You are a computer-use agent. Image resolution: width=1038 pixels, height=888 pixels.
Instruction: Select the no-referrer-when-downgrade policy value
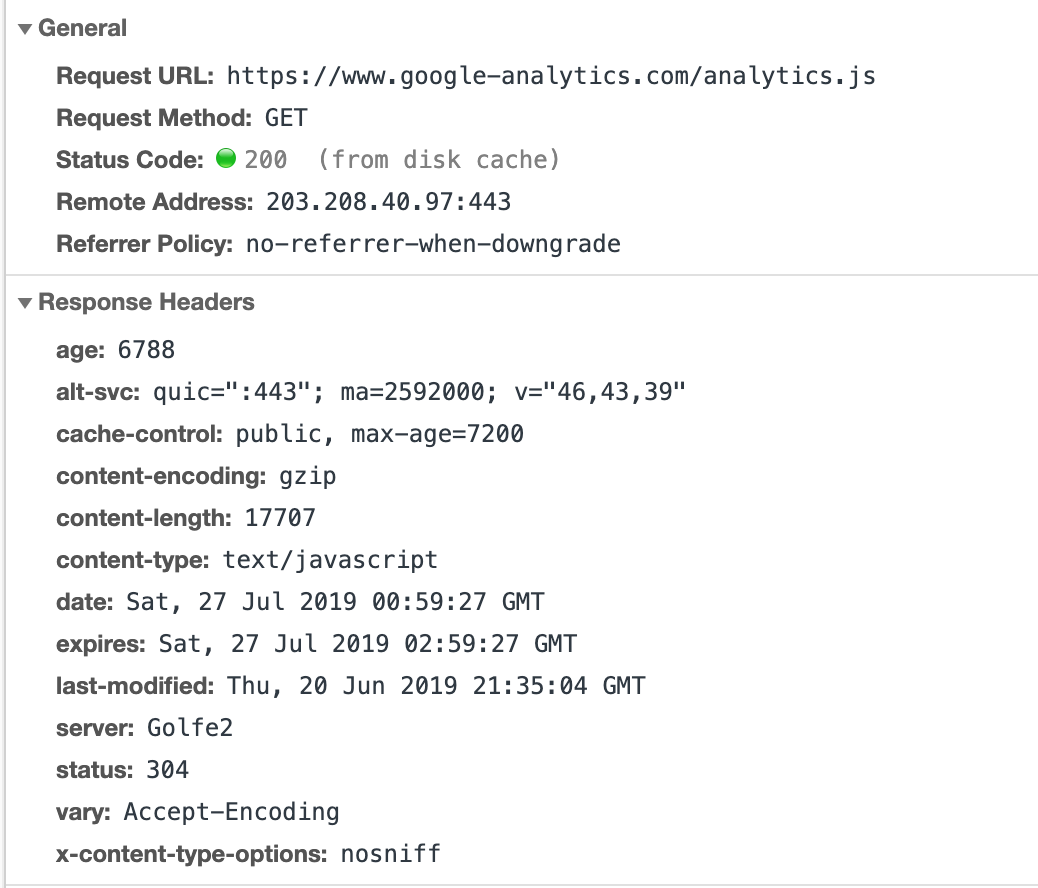[x=434, y=244]
